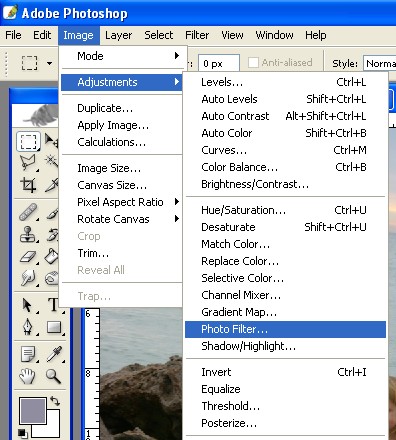Viewport: 396px width, 440px height.
Task: Open the Filter menu
Action: pyautogui.click(x=197, y=35)
